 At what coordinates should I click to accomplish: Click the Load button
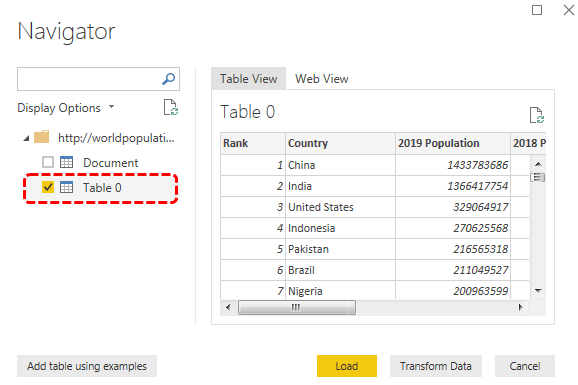point(347,366)
